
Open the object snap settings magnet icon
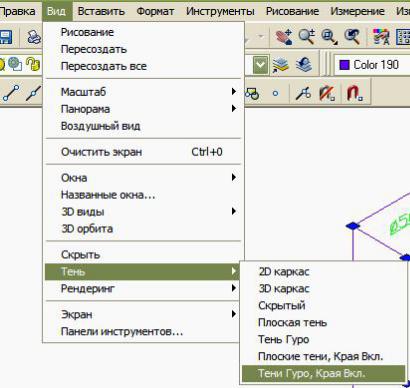pos(354,93)
